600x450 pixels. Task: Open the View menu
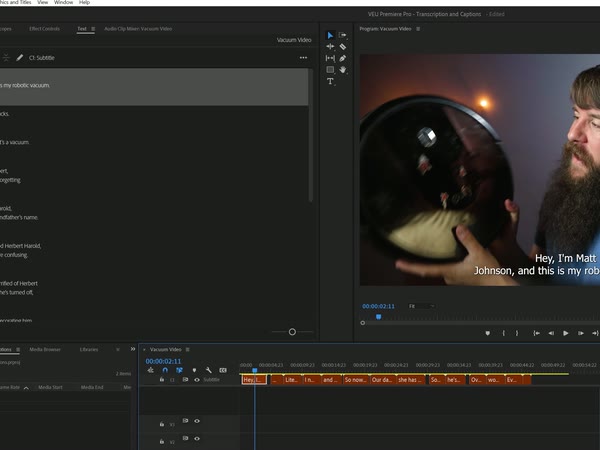coord(42,2)
